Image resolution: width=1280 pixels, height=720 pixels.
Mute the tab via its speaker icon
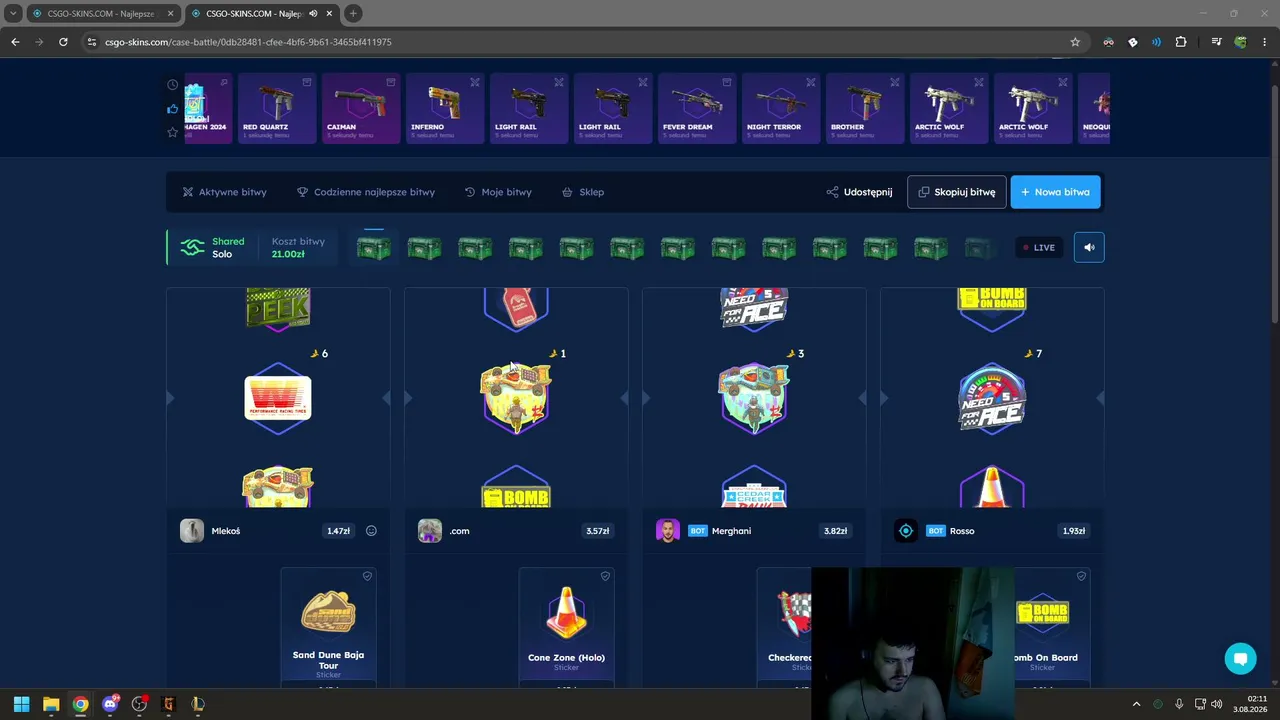[x=314, y=14]
